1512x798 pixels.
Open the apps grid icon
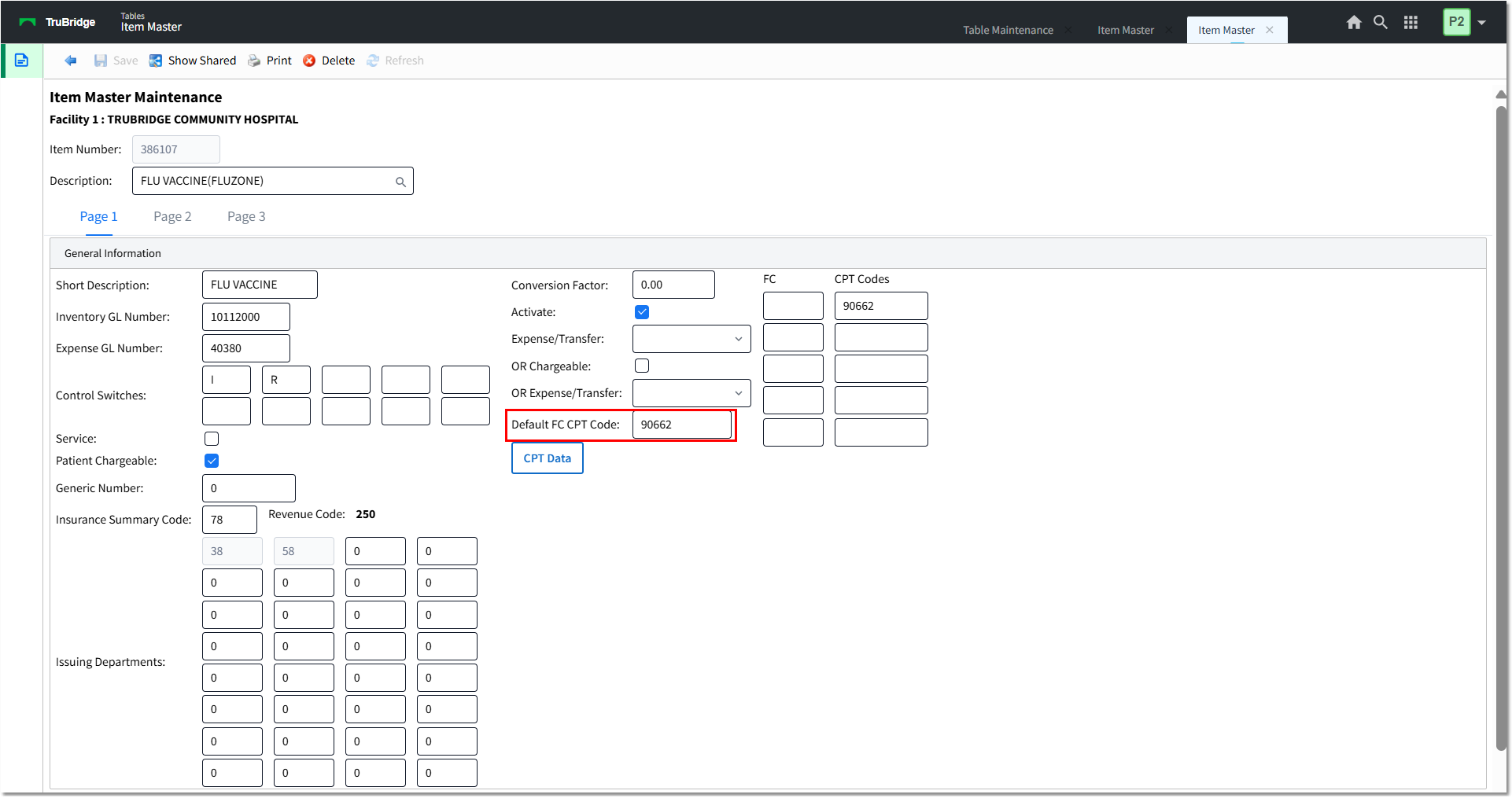(1411, 22)
